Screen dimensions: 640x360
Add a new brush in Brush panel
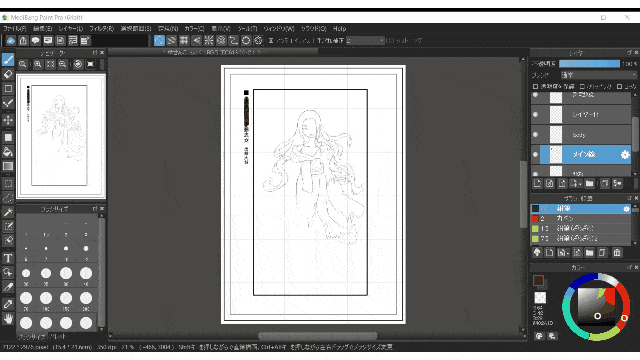[x=549, y=253]
